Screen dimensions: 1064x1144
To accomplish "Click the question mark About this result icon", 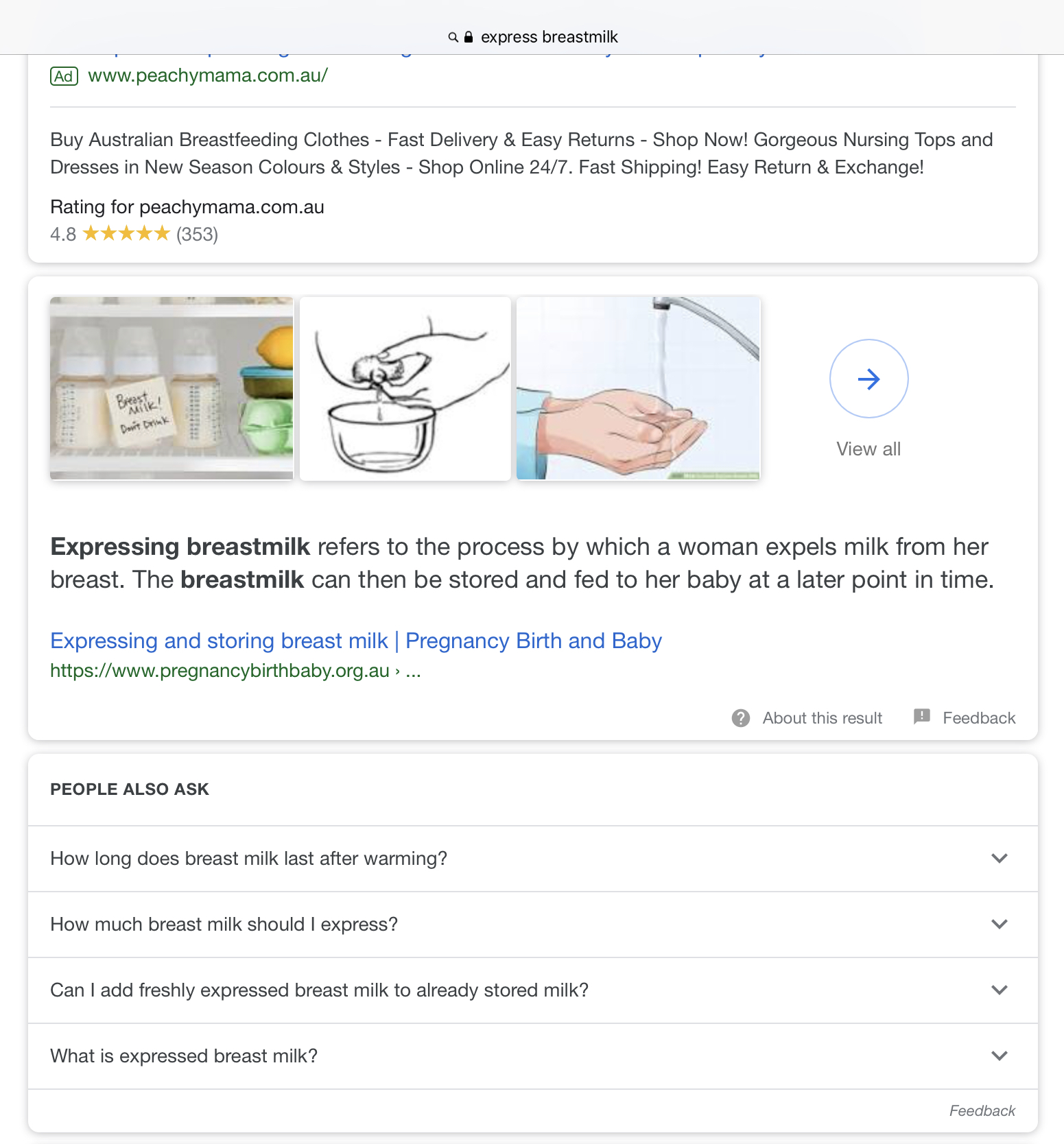I will [x=741, y=718].
